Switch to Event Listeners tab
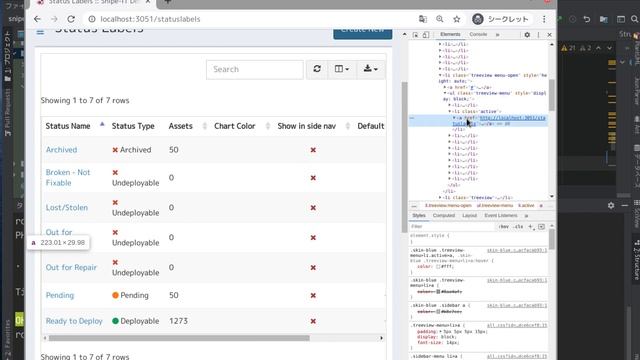Viewport: 640px width, 360px height. click(501, 216)
